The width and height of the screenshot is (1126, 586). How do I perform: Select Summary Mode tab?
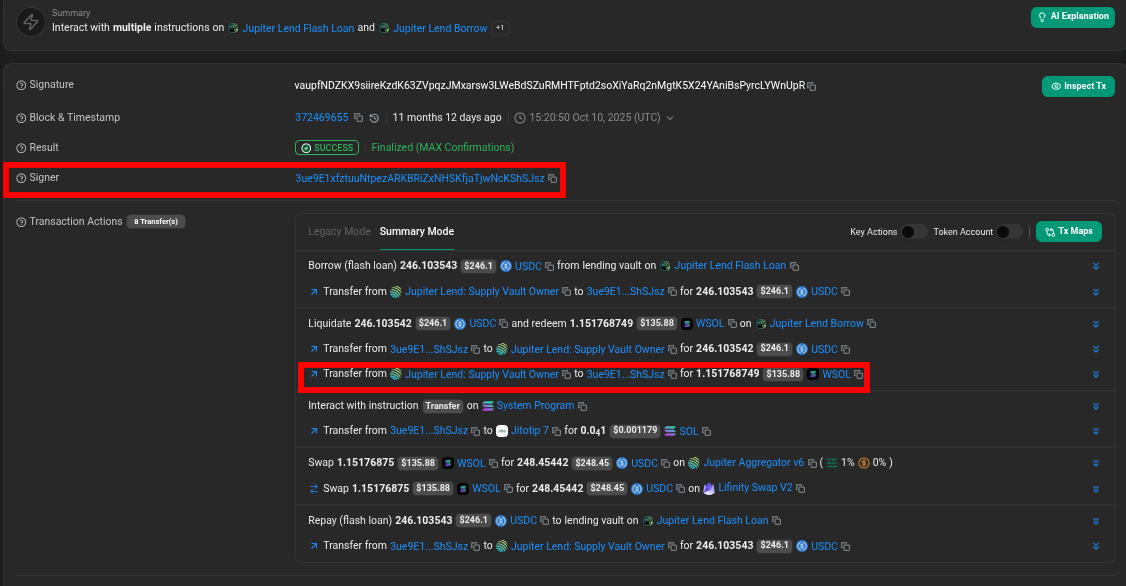(x=417, y=231)
